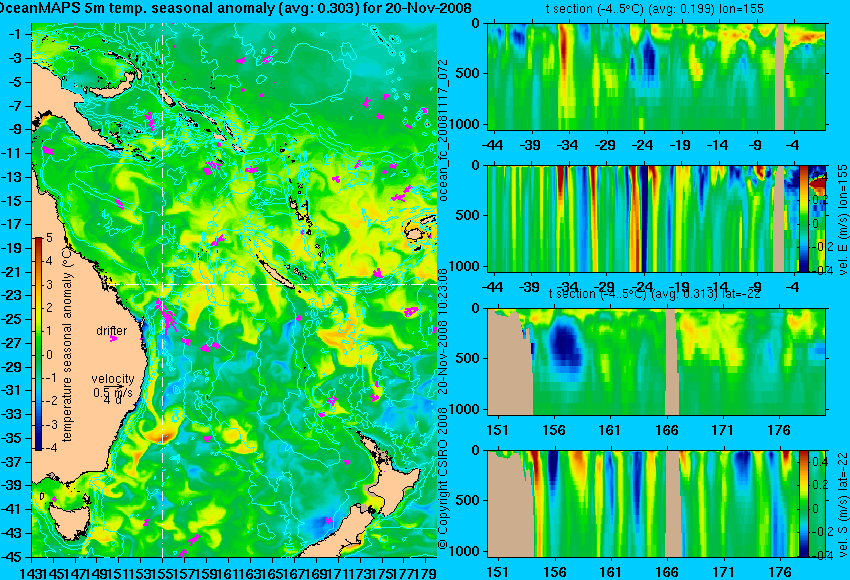
Task: Select the 'velocity' legend label
Action: click(x=113, y=378)
